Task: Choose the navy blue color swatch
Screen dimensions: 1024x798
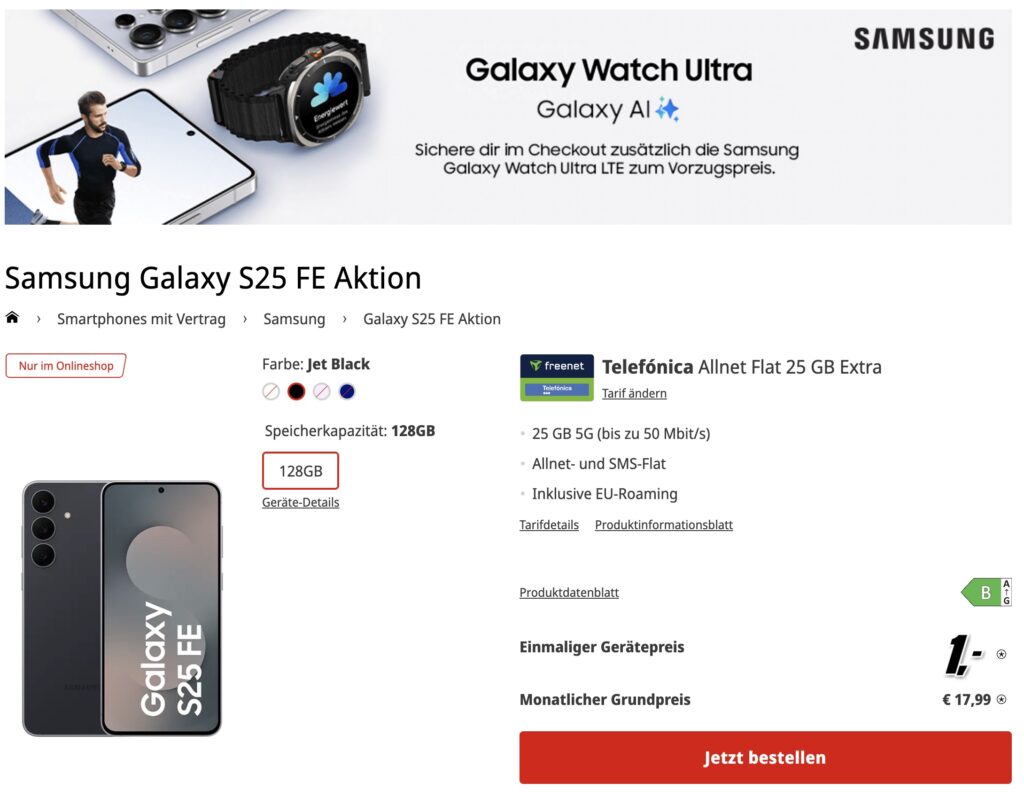Action: [347, 392]
